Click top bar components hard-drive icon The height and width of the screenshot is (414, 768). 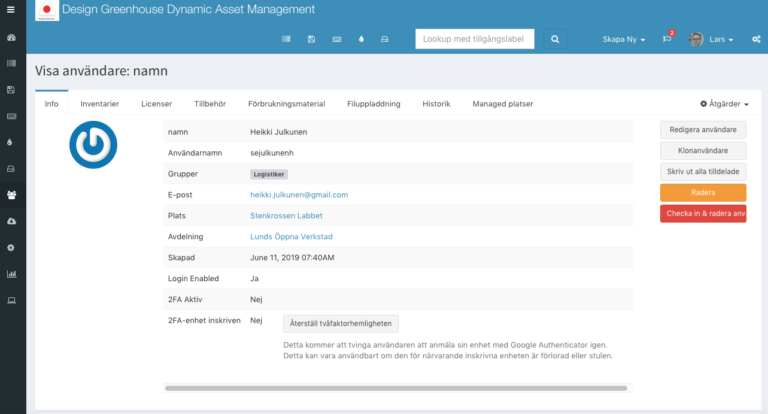(385, 39)
